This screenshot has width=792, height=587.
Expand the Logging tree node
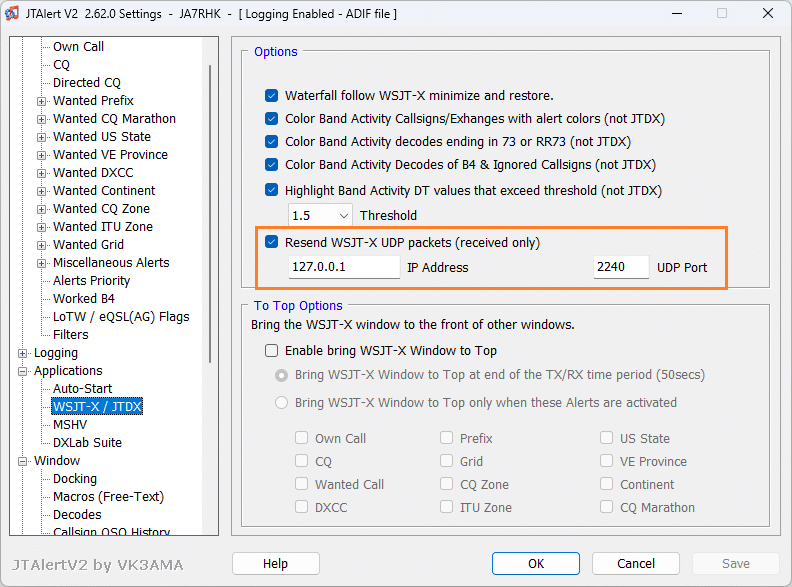(x=22, y=353)
